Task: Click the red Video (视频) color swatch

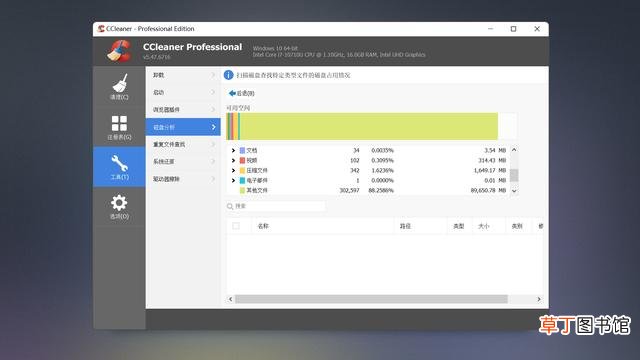Action: 242,160
